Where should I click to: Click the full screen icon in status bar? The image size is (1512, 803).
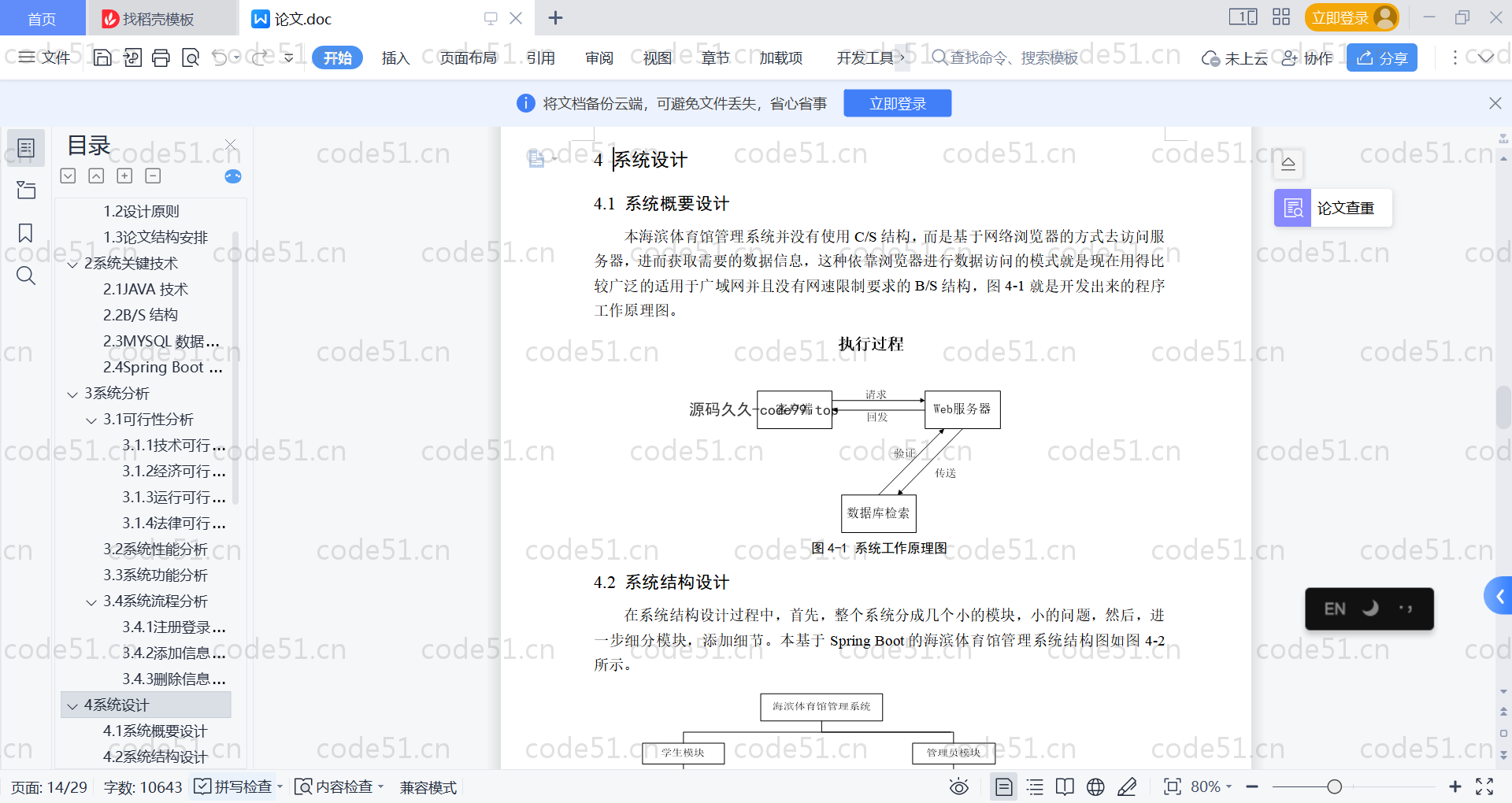click(1484, 786)
